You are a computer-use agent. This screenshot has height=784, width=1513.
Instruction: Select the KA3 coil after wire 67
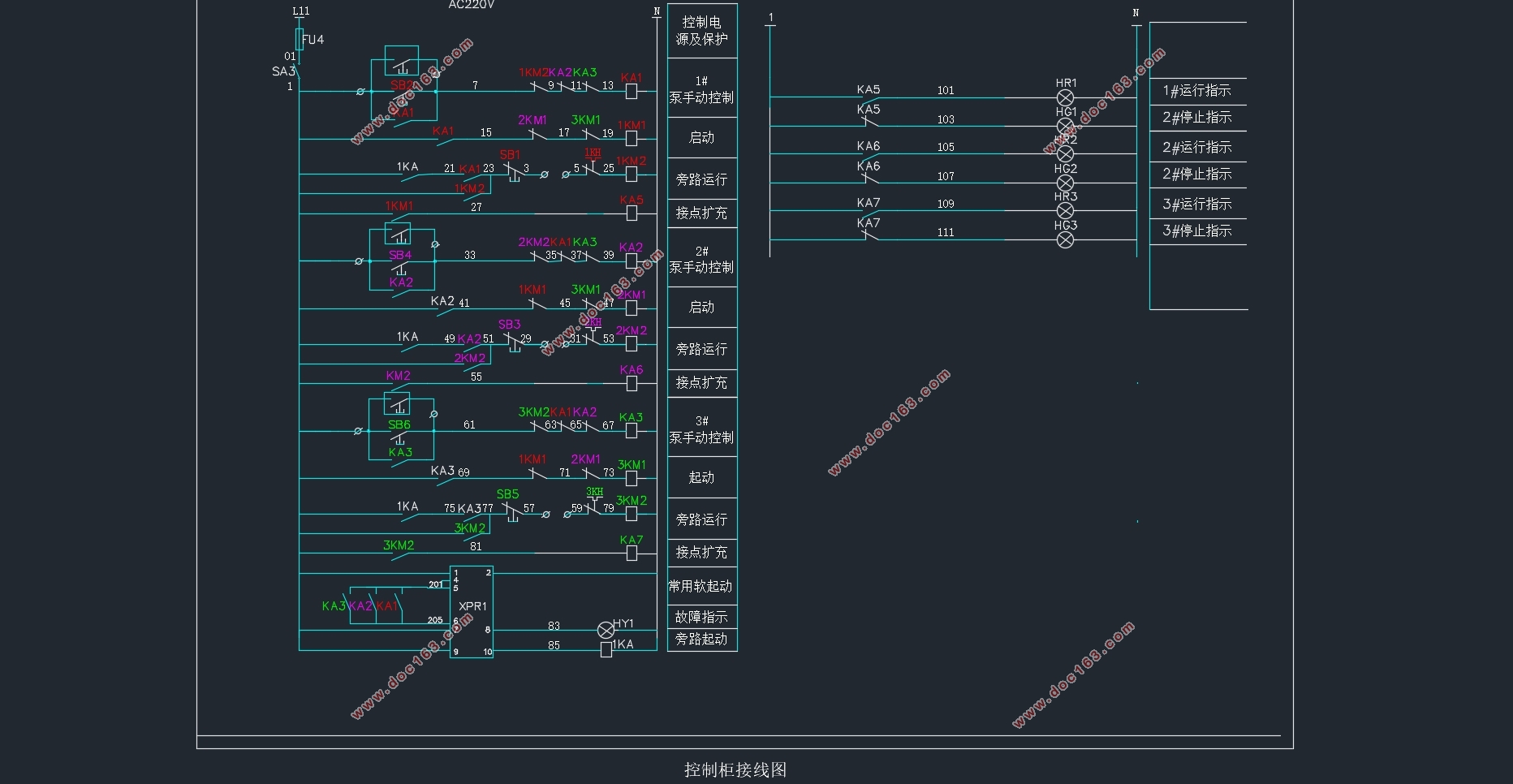631,431
